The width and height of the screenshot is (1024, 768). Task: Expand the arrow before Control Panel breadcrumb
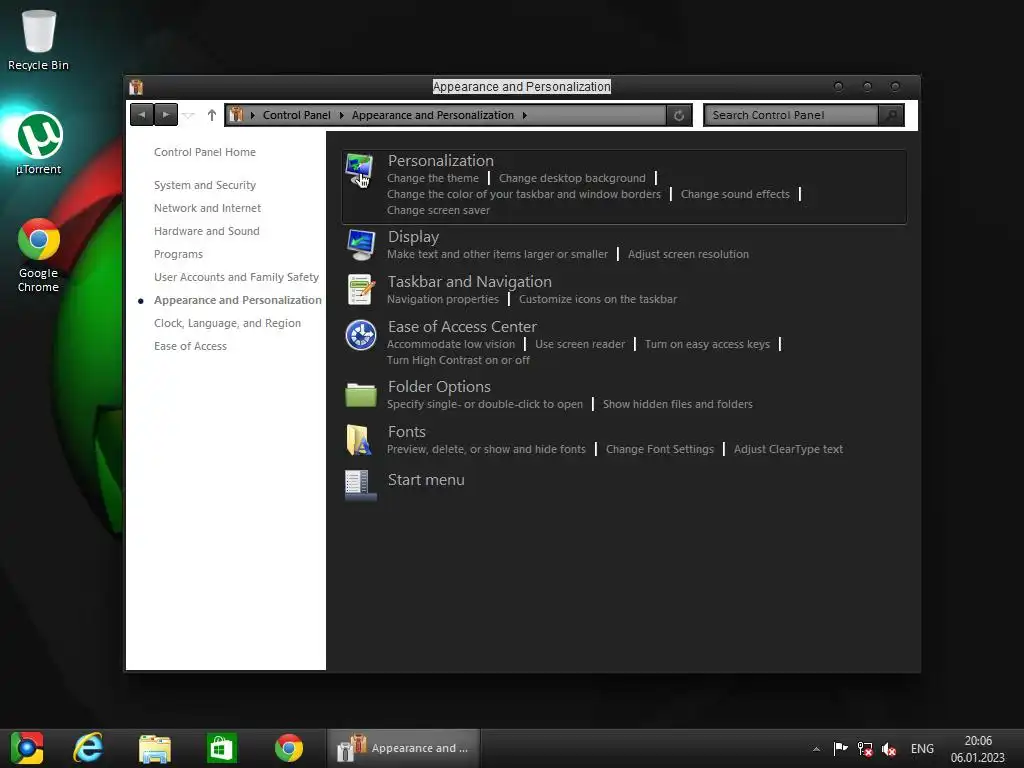point(253,116)
